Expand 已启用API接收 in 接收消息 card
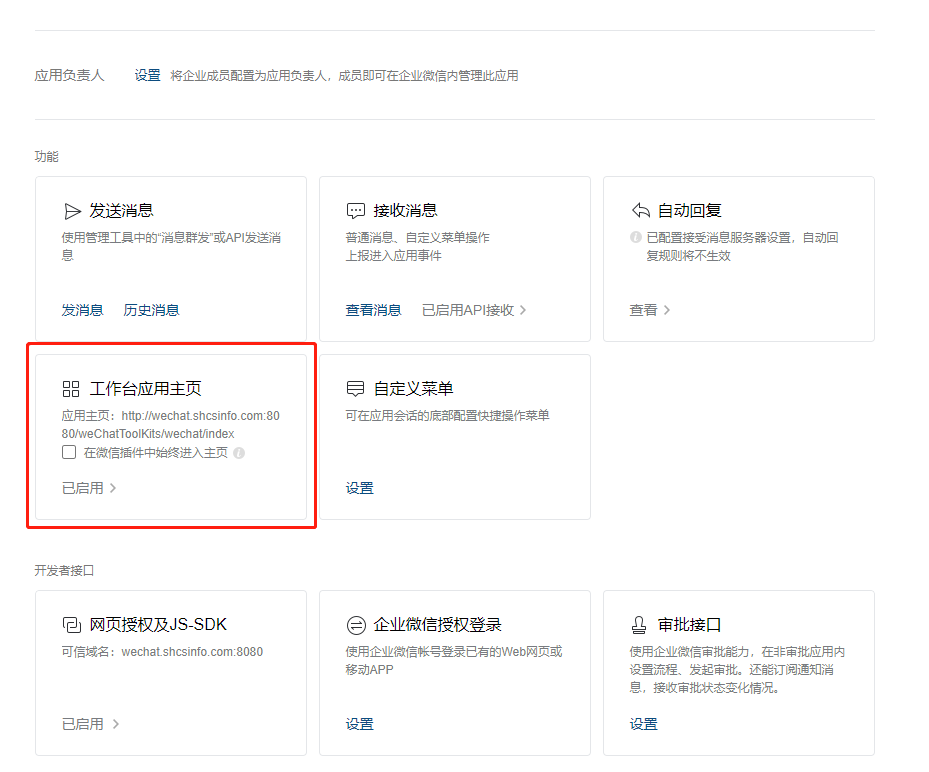 (473, 310)
